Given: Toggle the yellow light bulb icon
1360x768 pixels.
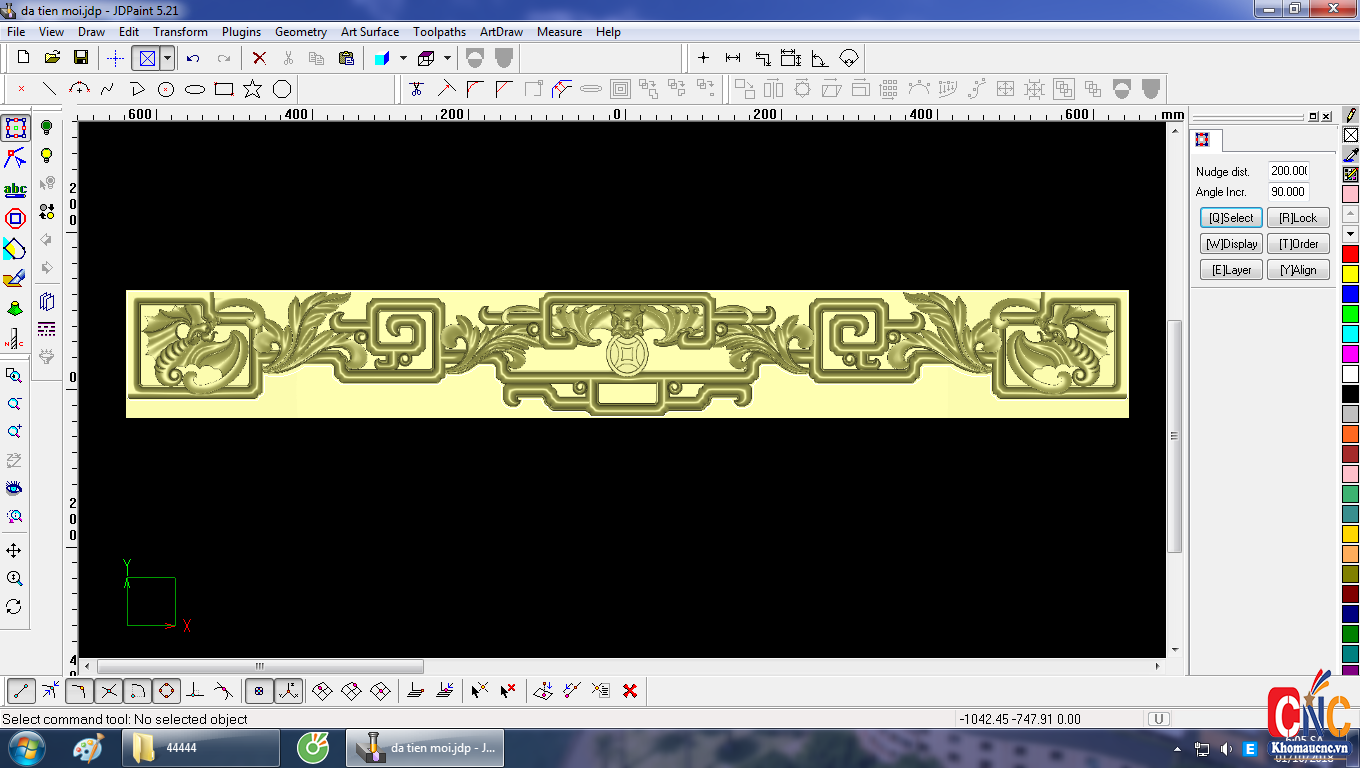Looking at the screenshot, I should [46, 156].
